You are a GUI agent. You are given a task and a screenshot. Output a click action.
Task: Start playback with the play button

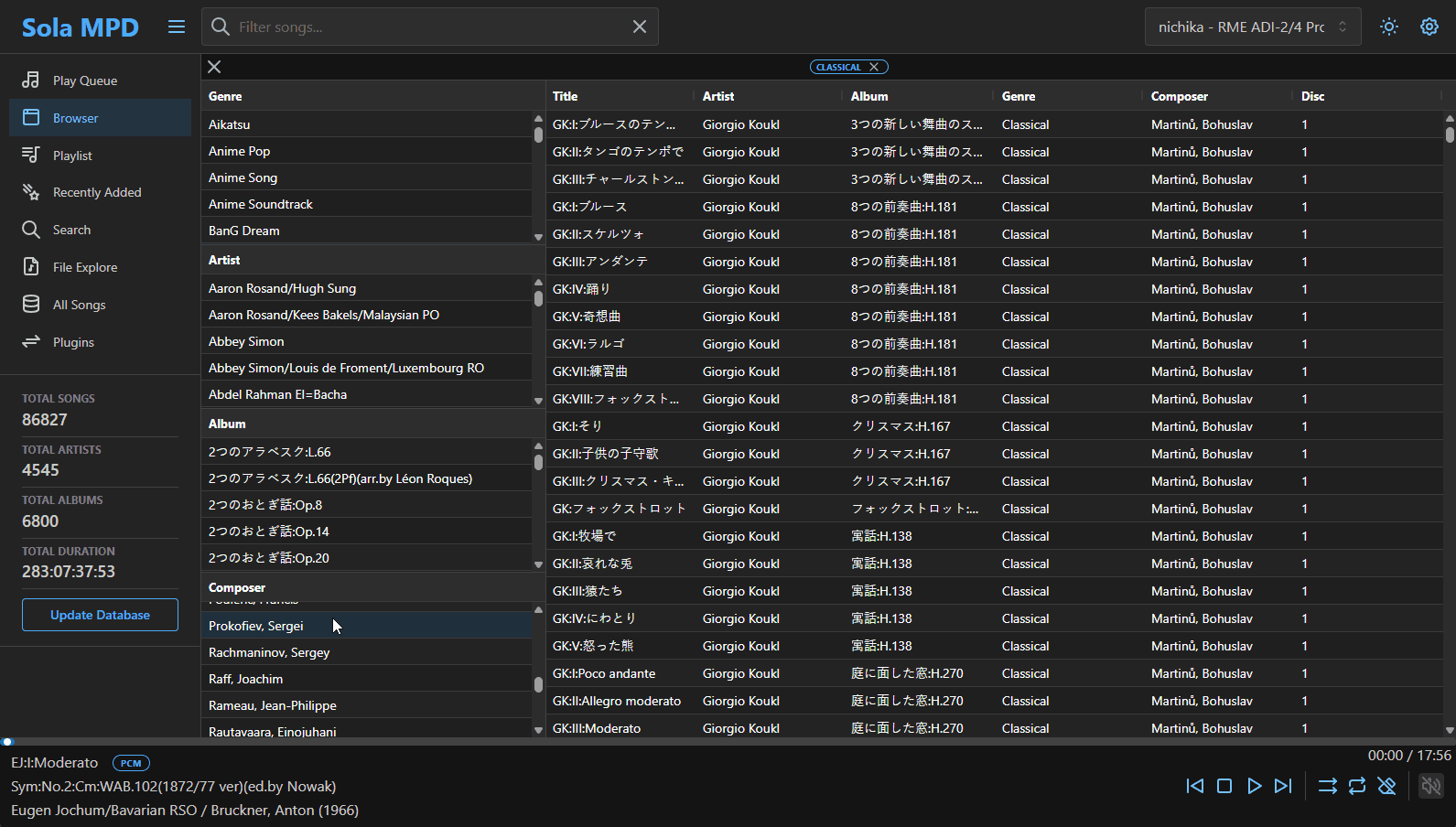coord(1254,786)
